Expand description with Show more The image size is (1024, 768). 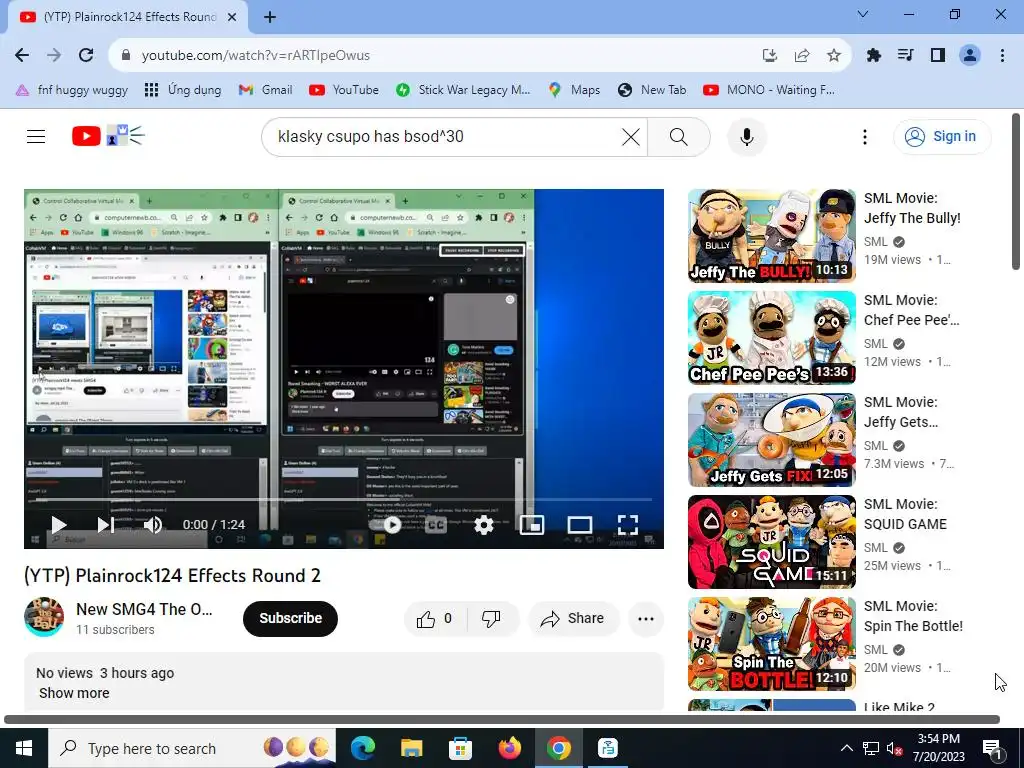click(x=74, y=693)
